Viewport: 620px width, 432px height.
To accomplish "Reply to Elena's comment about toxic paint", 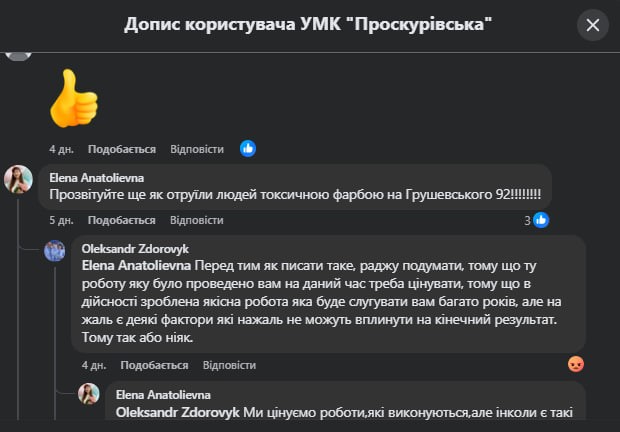I will click(197, 220).
